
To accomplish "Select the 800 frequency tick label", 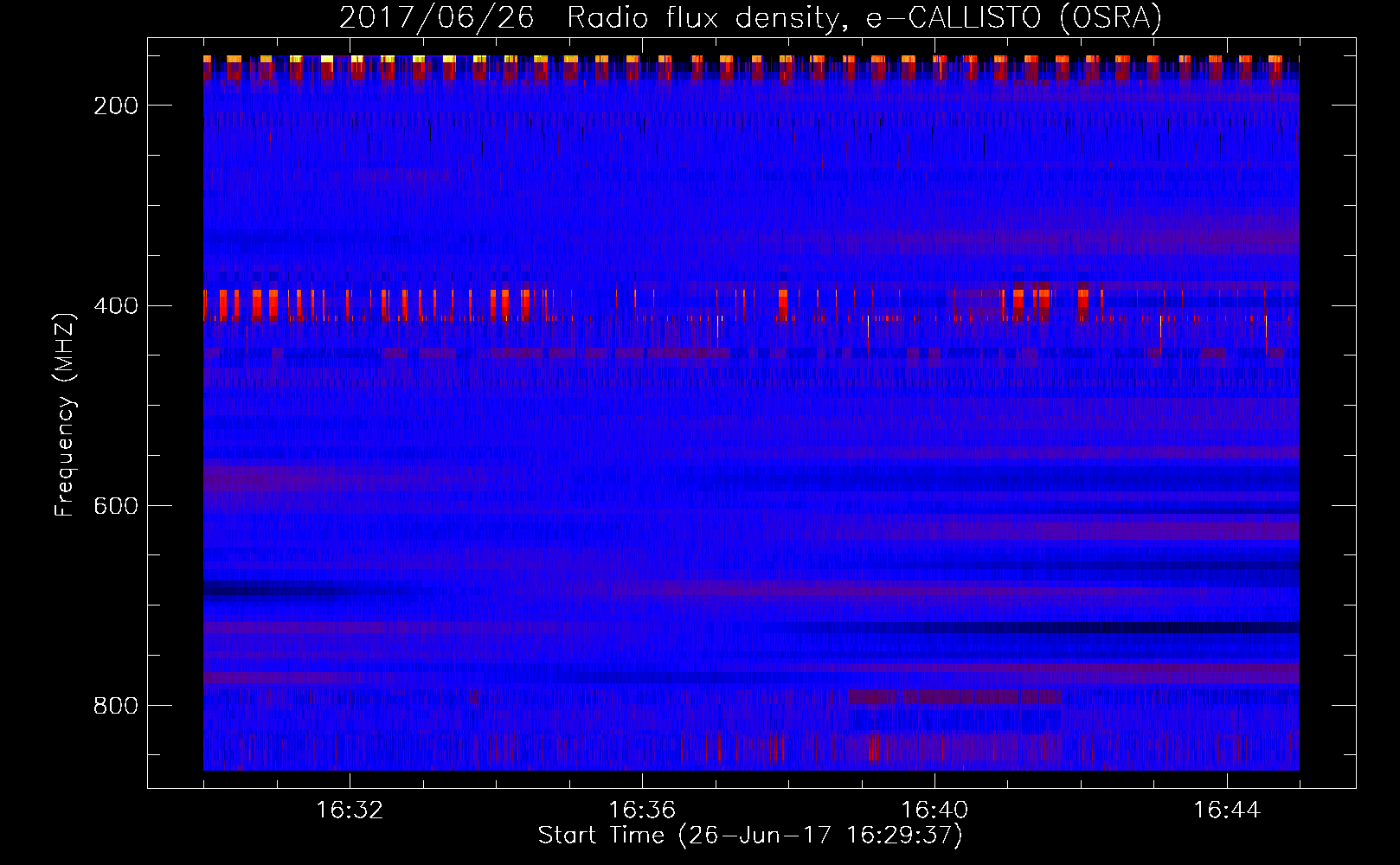I will [x=116, y=706].
